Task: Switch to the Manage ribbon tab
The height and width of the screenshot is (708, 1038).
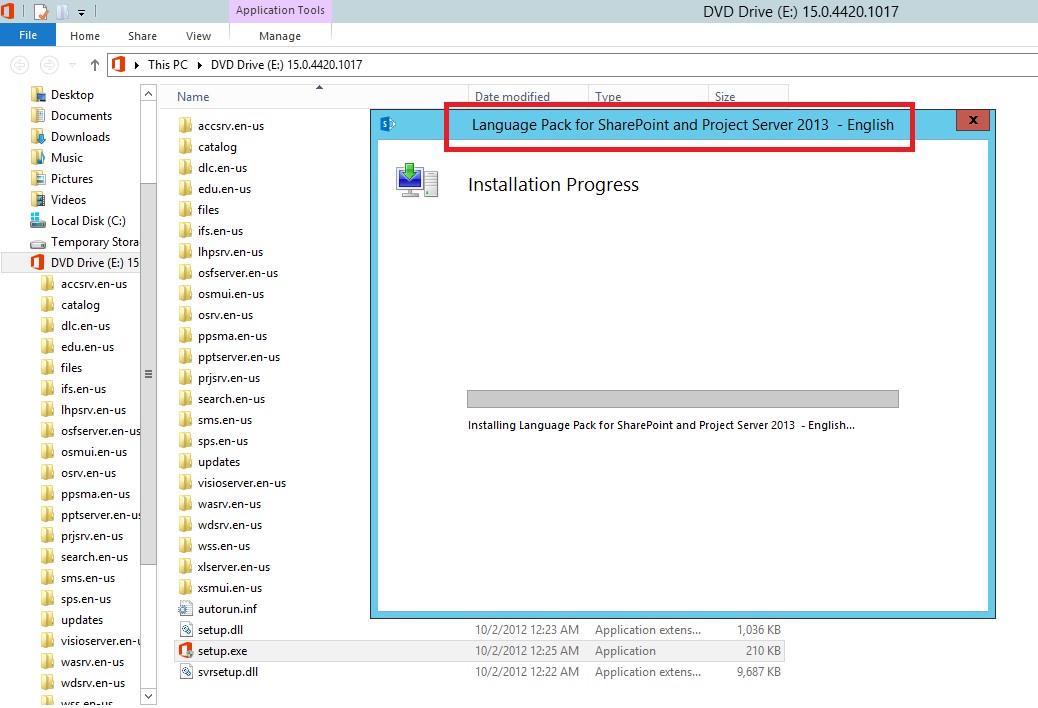Action: pyautogui.click(x=280, y=36)
